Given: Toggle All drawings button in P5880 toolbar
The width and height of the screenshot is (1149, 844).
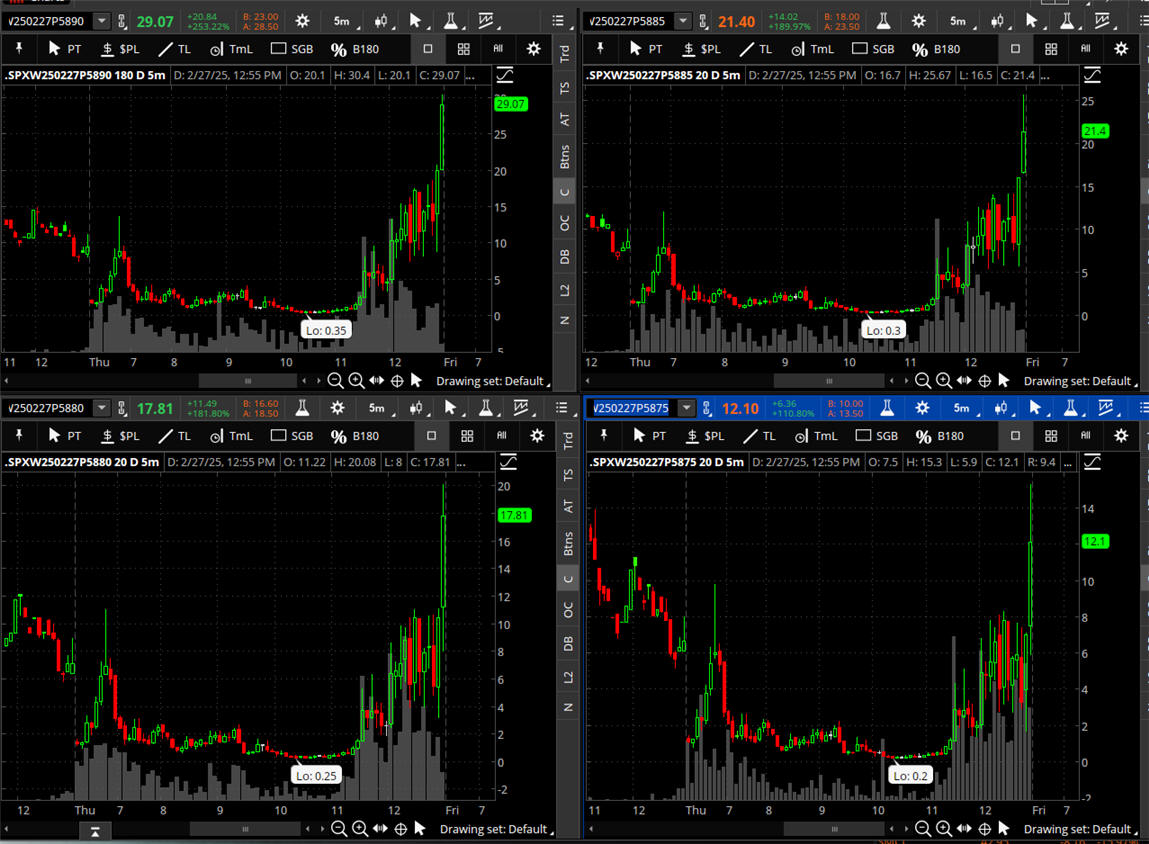Looking at the screenshot, I should [501, 436].
